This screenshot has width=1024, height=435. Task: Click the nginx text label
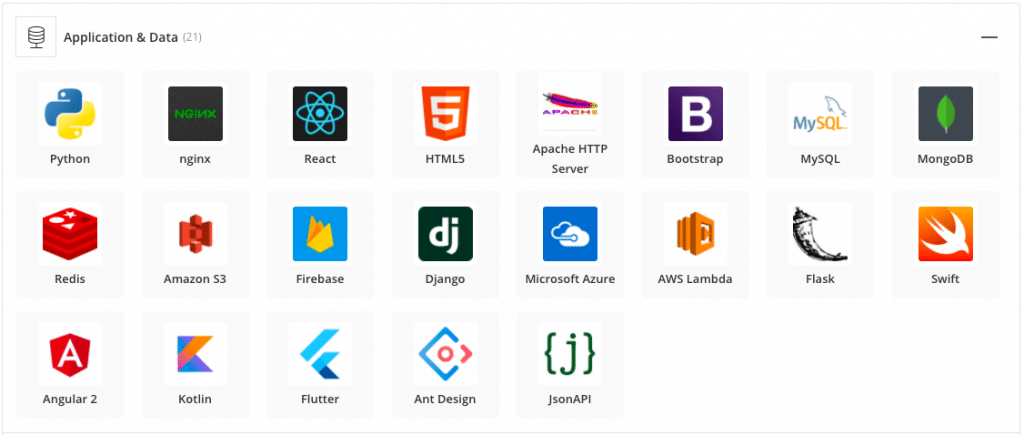[195, 159]
